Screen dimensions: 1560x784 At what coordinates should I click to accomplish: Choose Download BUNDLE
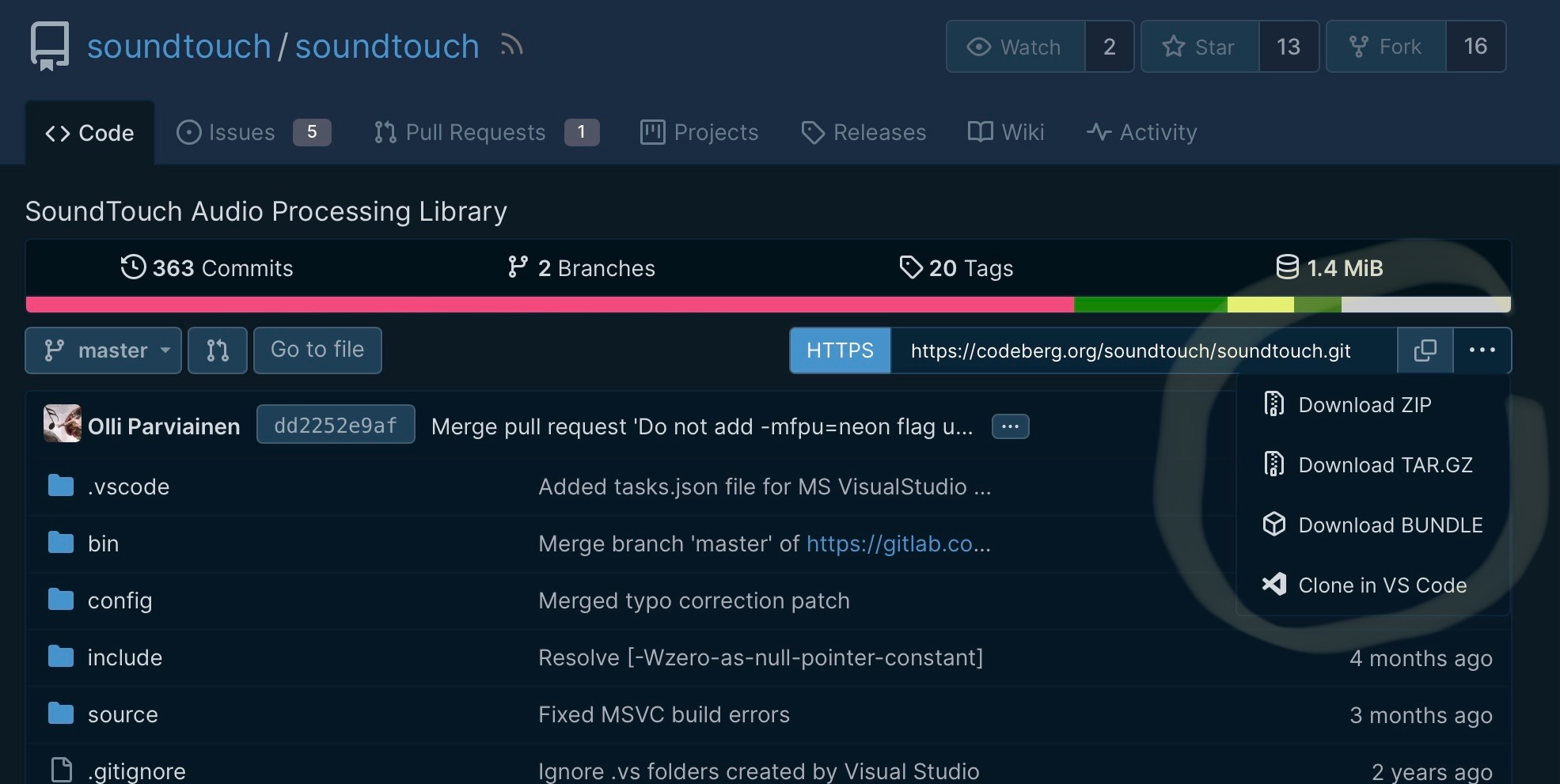pyautogui.click(x=1373, y=525)
